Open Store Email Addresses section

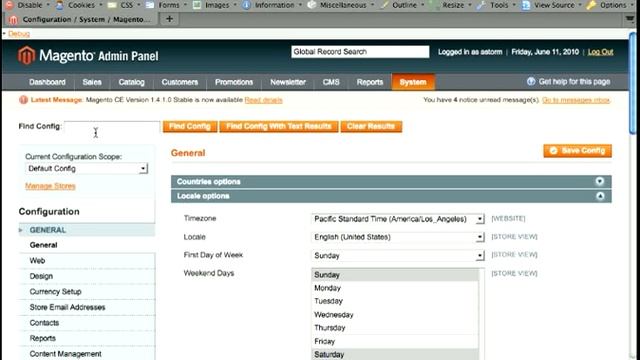click(x=87, y=307)
